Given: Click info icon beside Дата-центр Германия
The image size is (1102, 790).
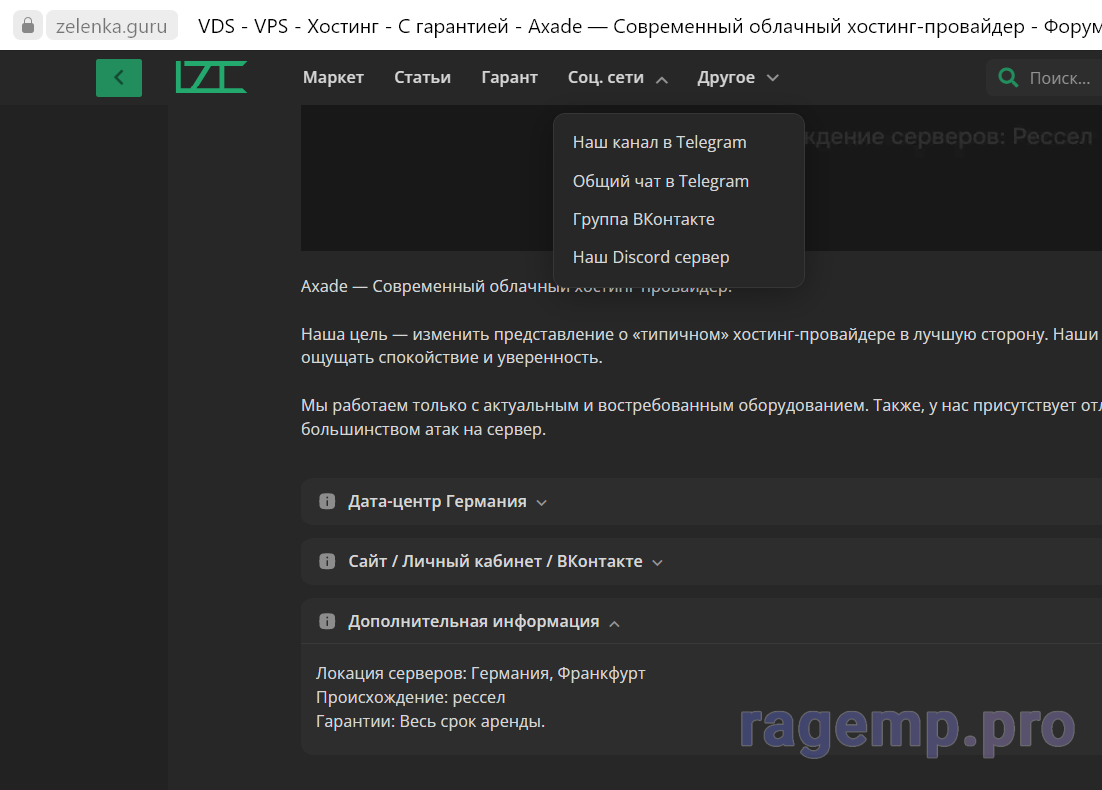Looking at the screenshot, I should point(327,502).
